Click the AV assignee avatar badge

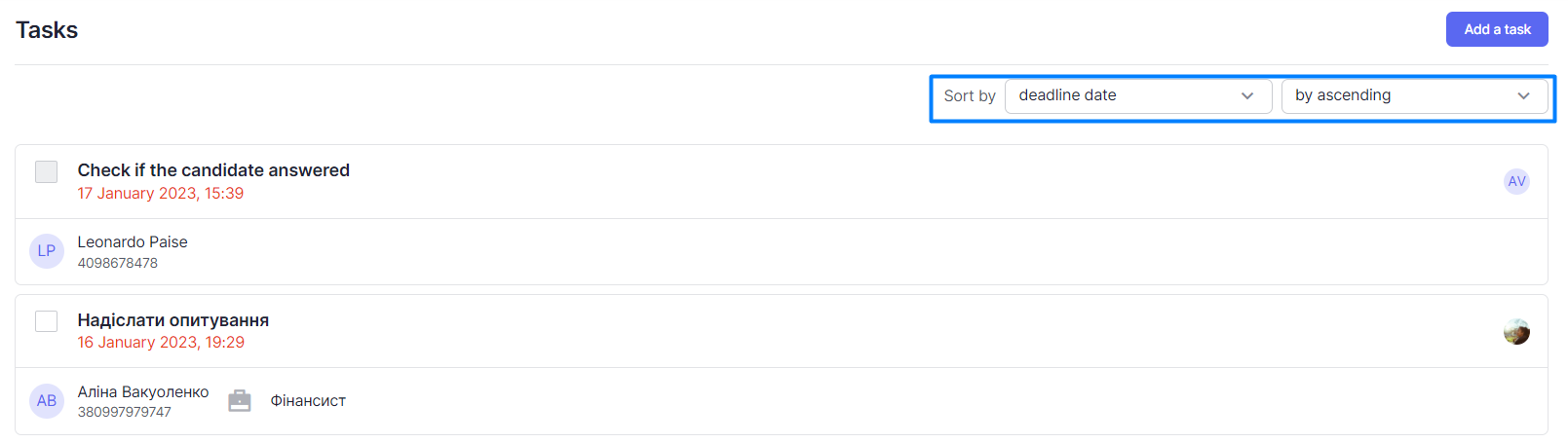(x=1516, y=181)
